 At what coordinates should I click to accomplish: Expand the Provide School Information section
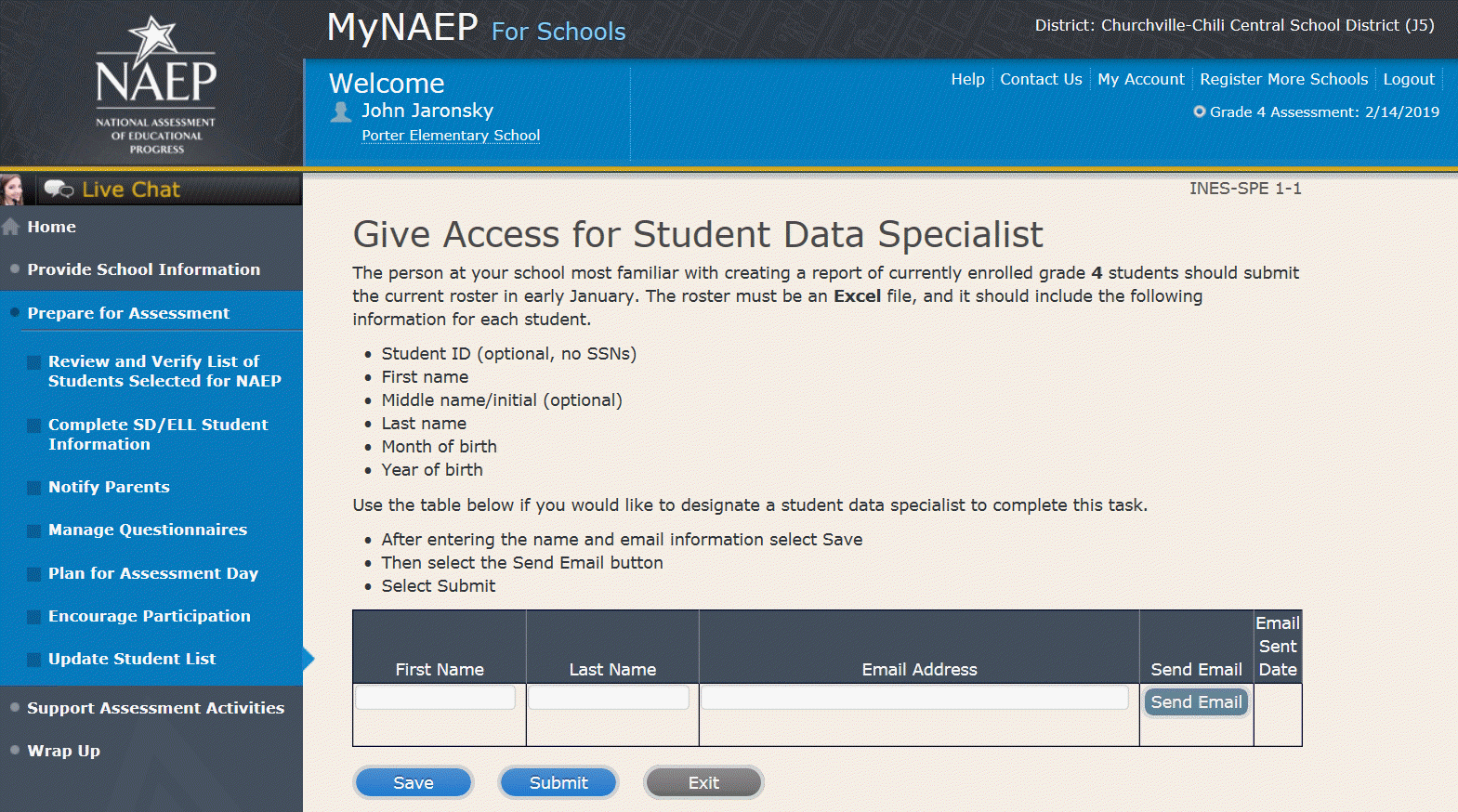(143, 269)
